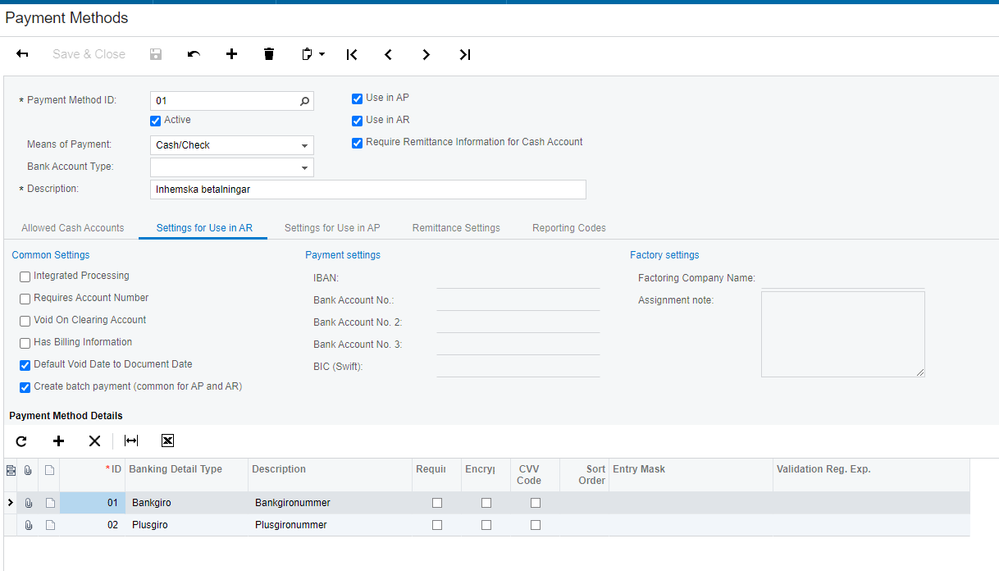Go to previous record

pyautogui.click(x=388, y=55)
